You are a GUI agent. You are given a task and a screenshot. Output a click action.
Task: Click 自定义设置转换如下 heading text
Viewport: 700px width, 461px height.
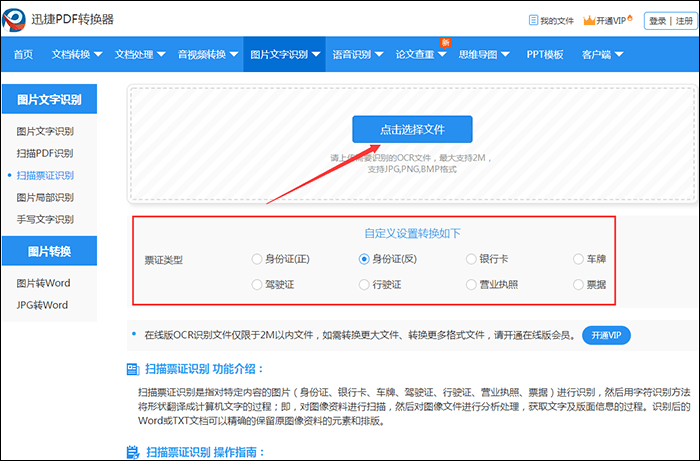[412, 233]
